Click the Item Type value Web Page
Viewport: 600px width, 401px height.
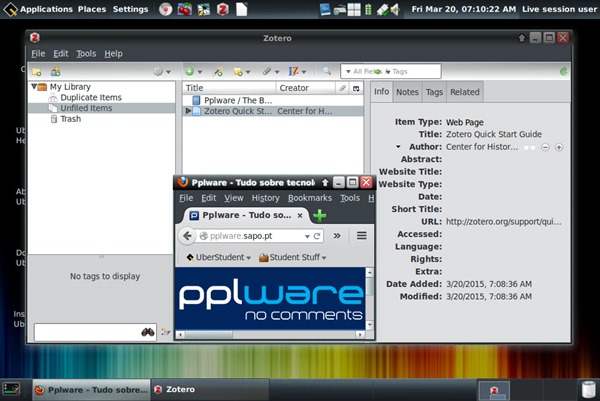[x=465, y=122]
